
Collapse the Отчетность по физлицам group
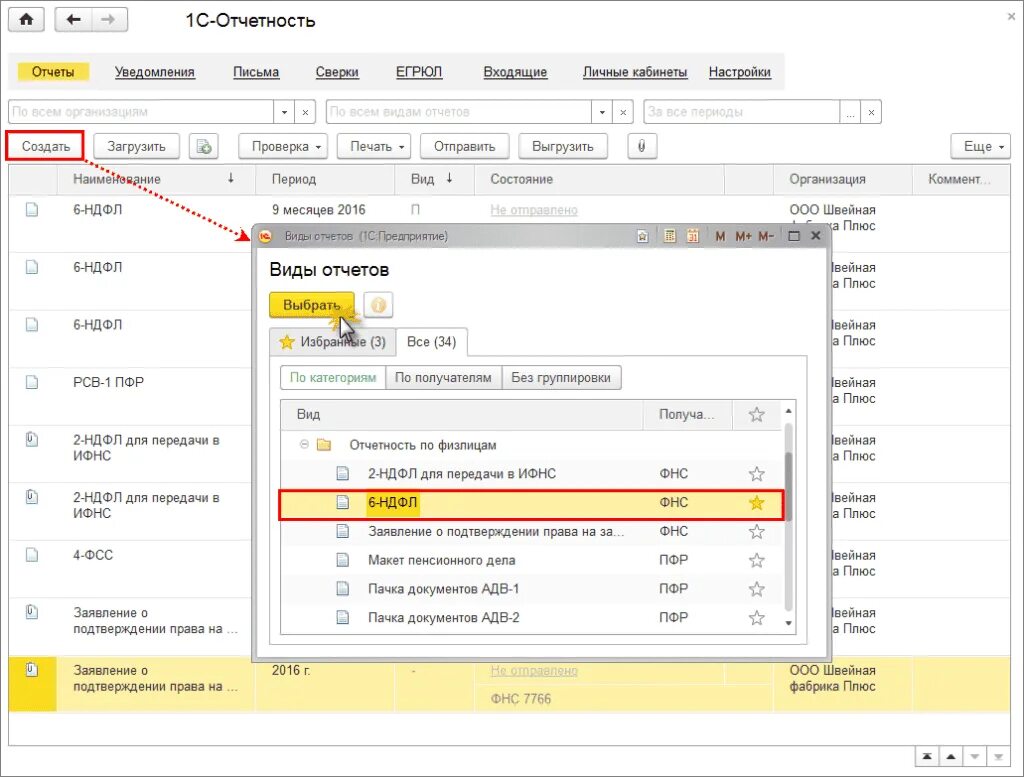[304, 444]
